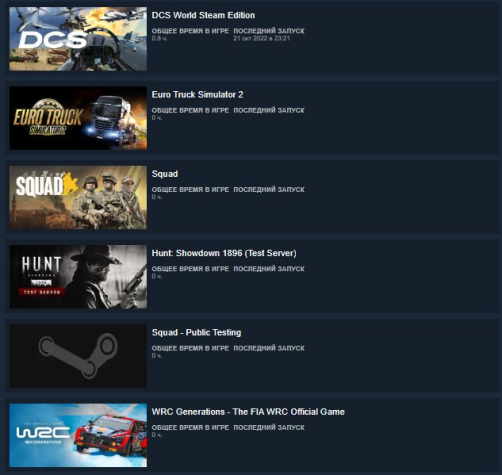The width and height of the screenshot is (502, 475).
Task: Click Squad Public Testing last launch label
Action: 269,348
